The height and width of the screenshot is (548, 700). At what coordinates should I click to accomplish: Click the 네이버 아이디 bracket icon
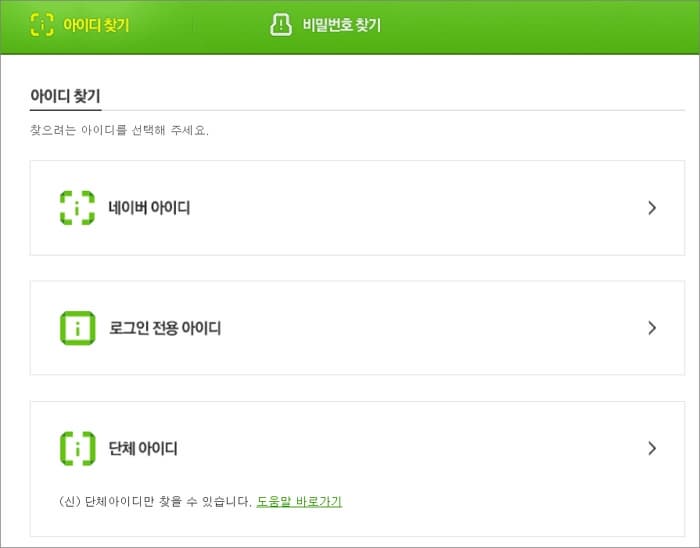tap(77, 208)
